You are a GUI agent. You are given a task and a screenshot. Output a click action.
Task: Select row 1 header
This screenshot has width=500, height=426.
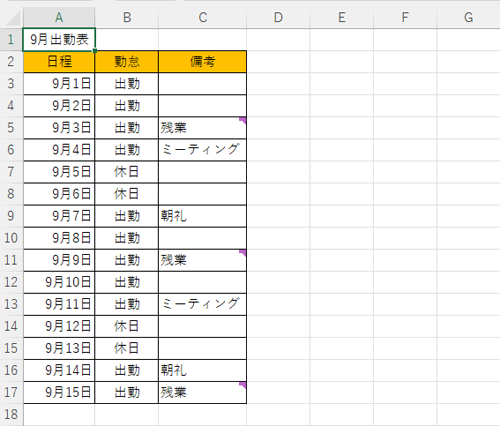[11, 39]
